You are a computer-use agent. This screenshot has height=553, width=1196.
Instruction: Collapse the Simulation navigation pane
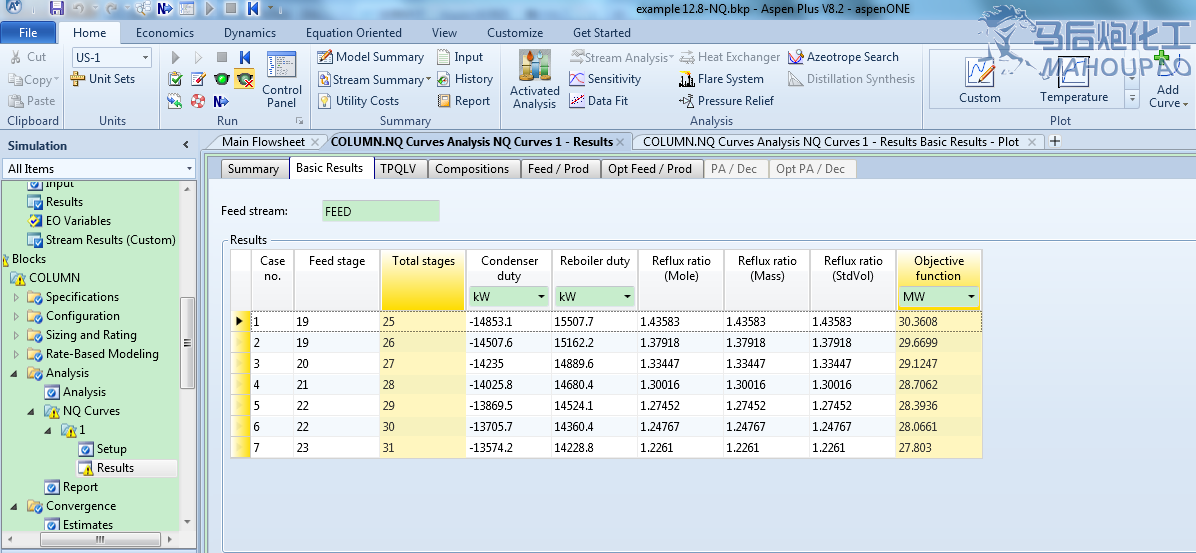pos(185,145)
